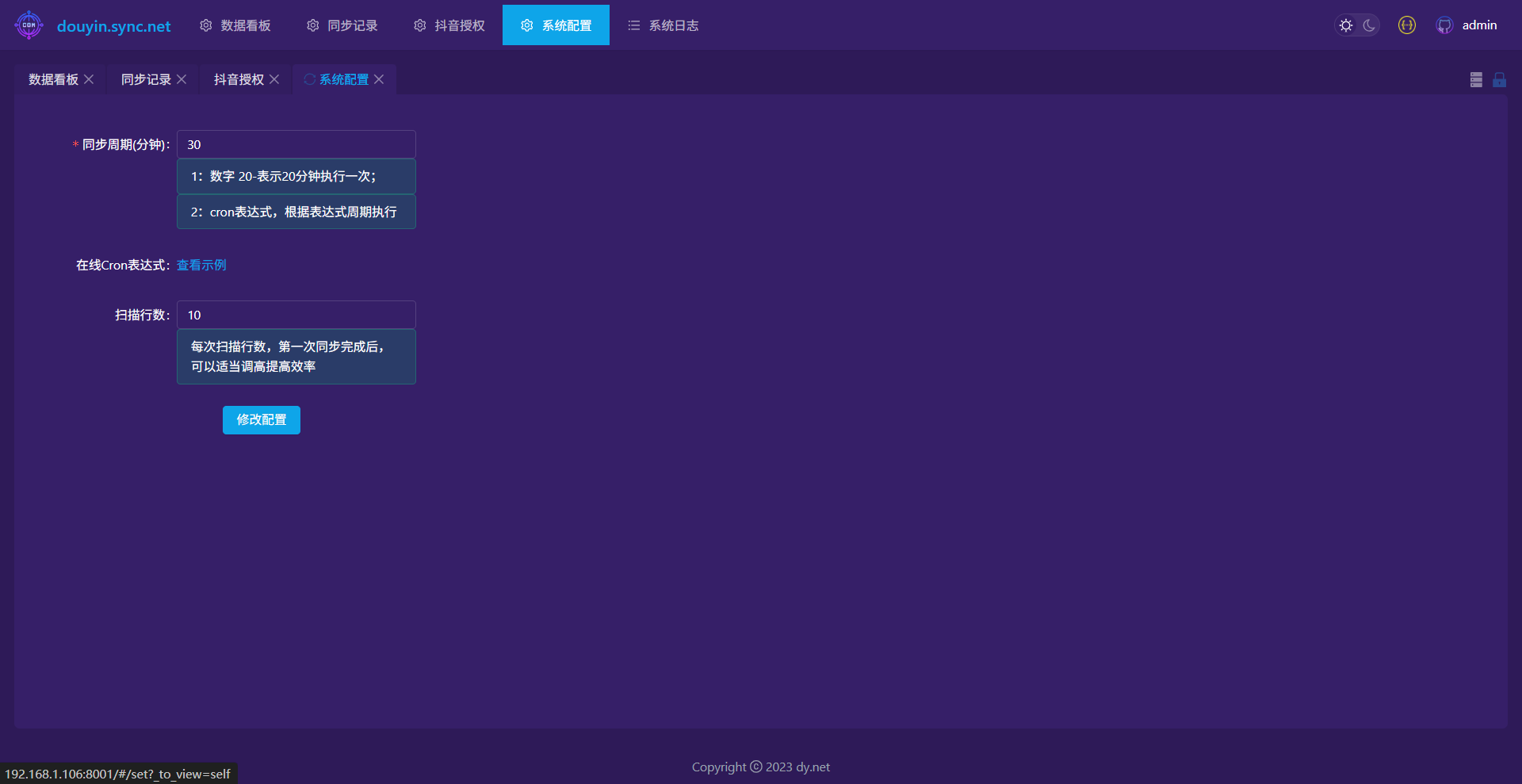Click the list icon beside 系统日志 nav
1522x784 pixels.
click(x=634, y=25)
